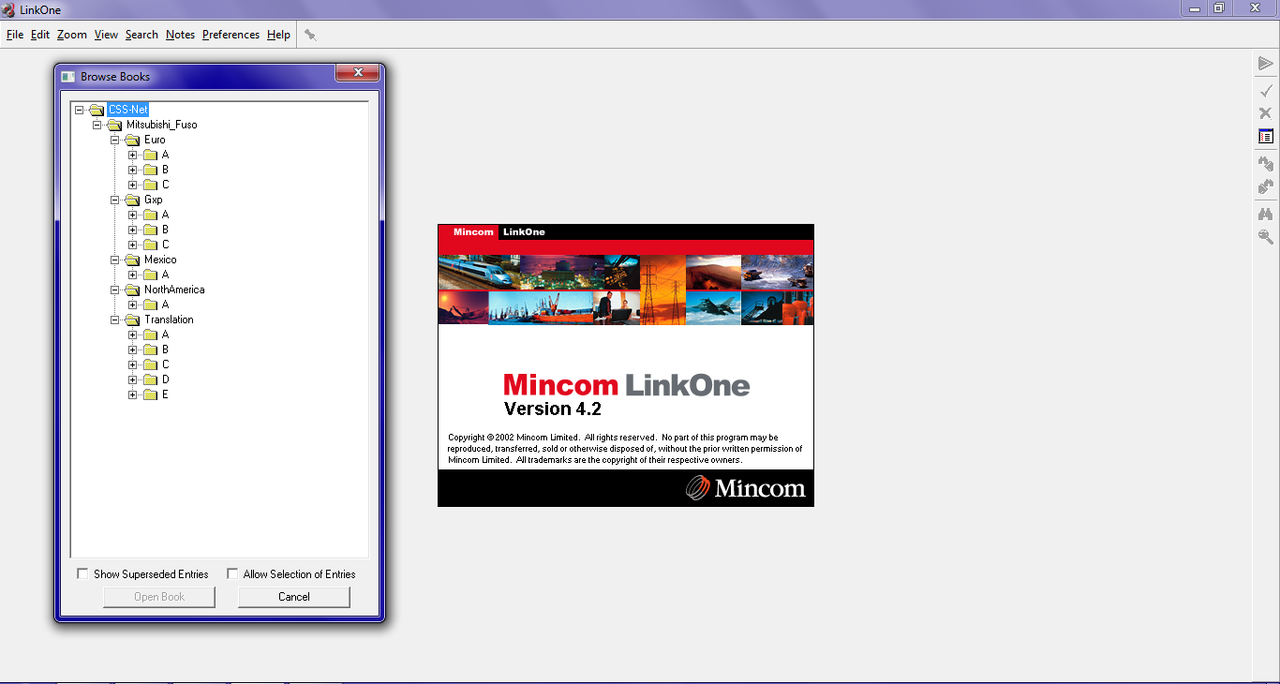Expand folder A under Mexico
The height and width of the screenshot is (684, 1280).
pos(133,275)
